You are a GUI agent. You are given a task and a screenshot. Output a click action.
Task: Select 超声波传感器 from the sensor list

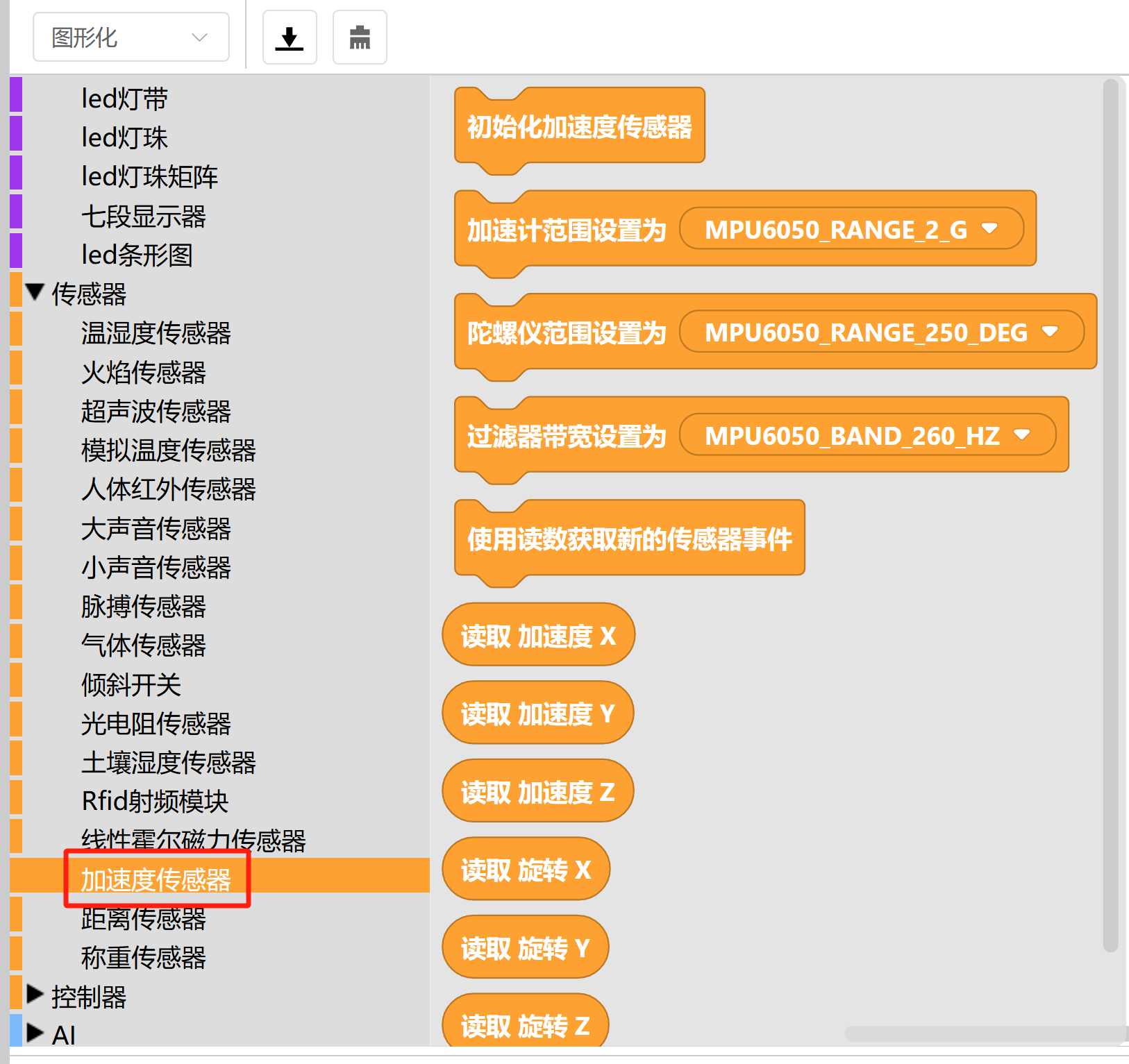click(156, 412)
